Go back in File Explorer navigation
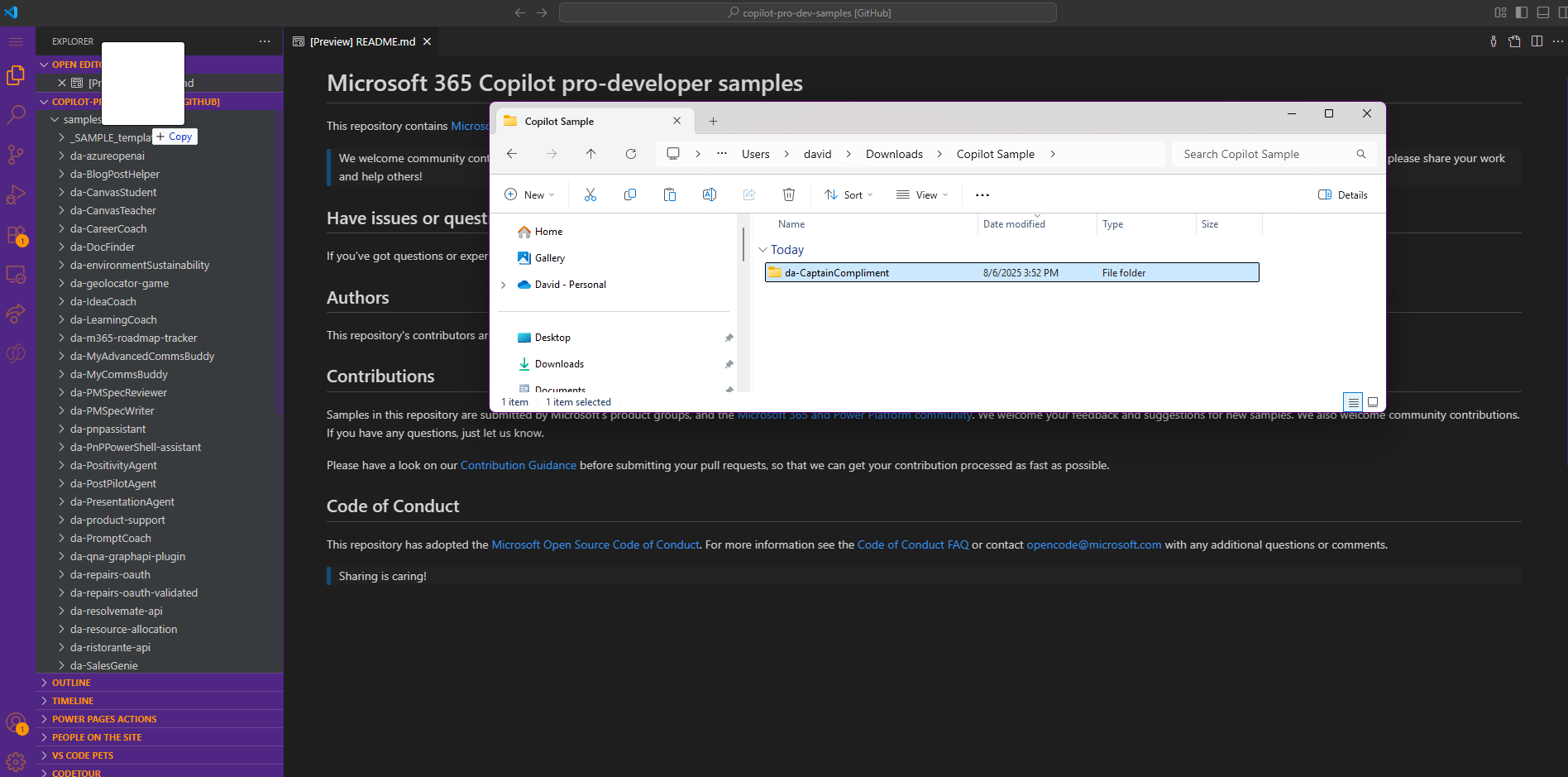This screenshot has width=1568, height=777. [x=512, y=154]
